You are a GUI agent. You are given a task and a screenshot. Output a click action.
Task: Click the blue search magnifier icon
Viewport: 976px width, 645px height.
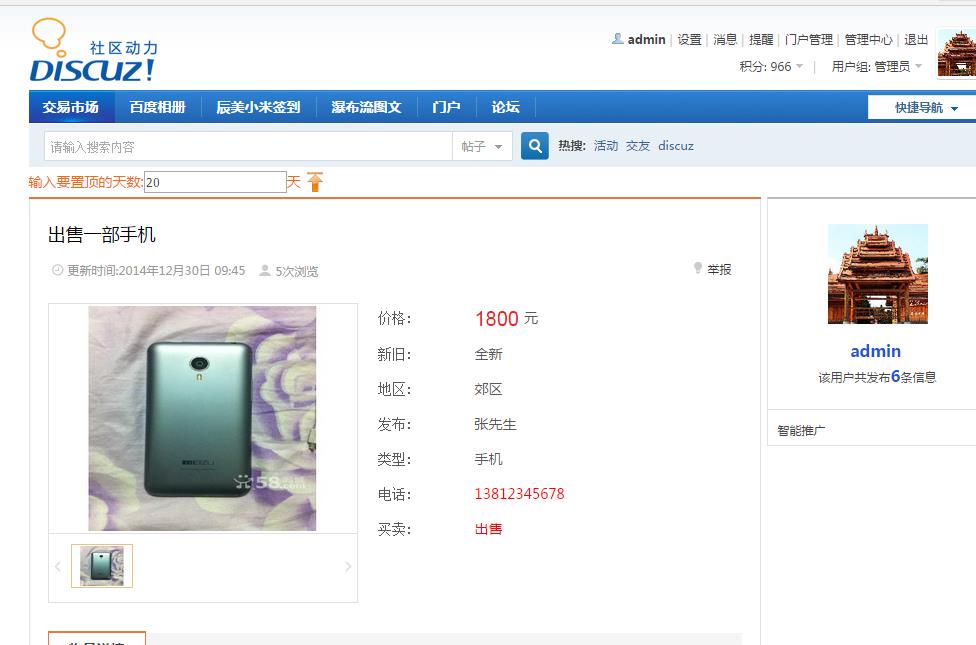(534, 145)
